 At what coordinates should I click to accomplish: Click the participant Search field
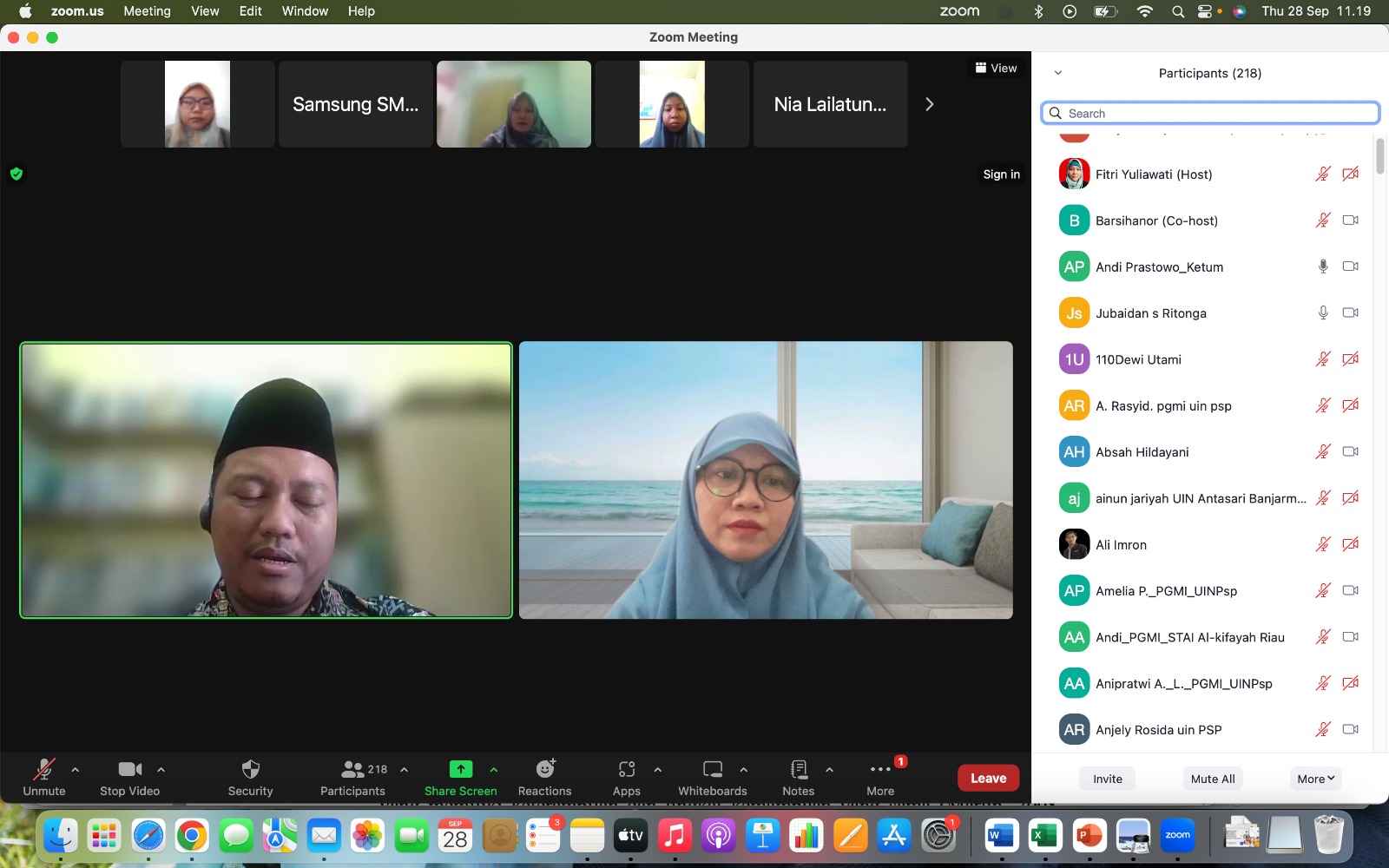[1210, 113]
